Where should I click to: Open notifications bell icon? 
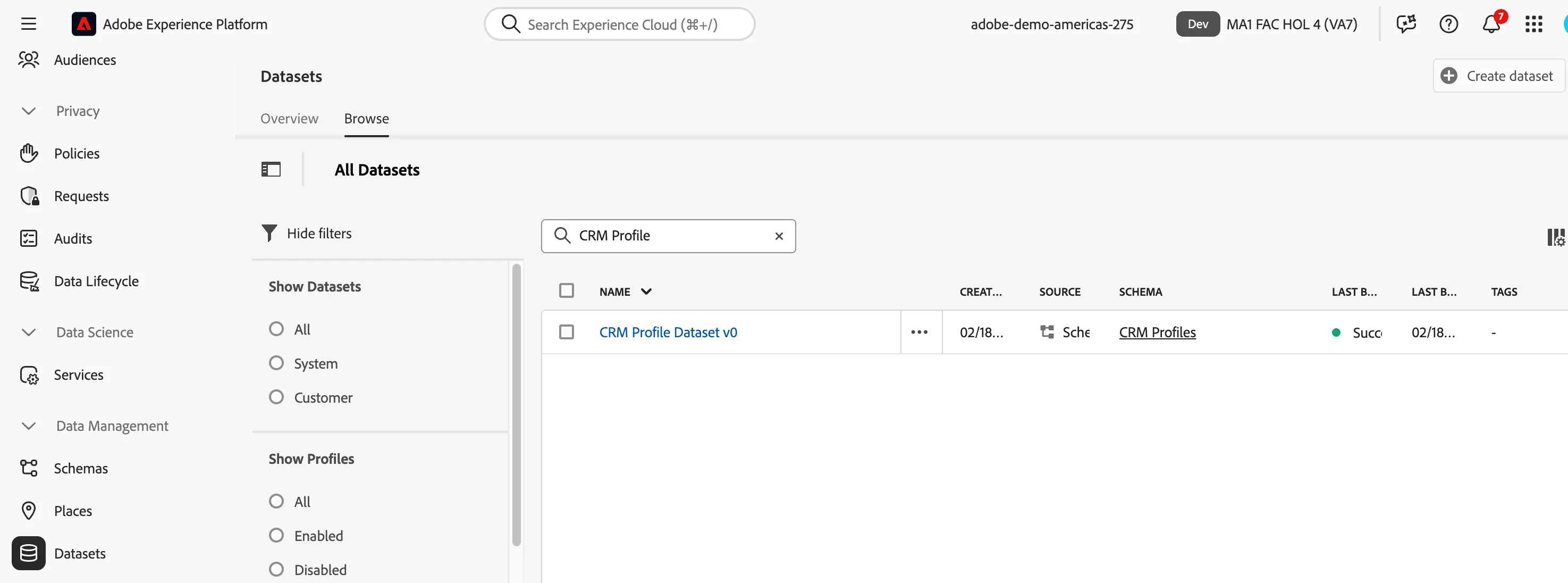pos(1491,24)
